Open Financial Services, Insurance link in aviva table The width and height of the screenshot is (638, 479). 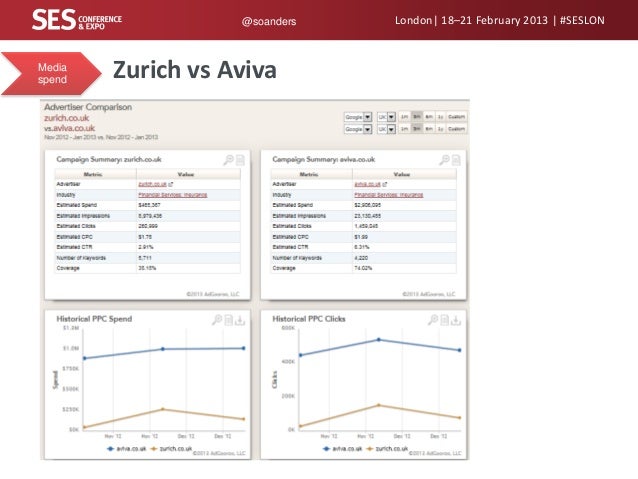pyautogui.click(x=389, y=195)
